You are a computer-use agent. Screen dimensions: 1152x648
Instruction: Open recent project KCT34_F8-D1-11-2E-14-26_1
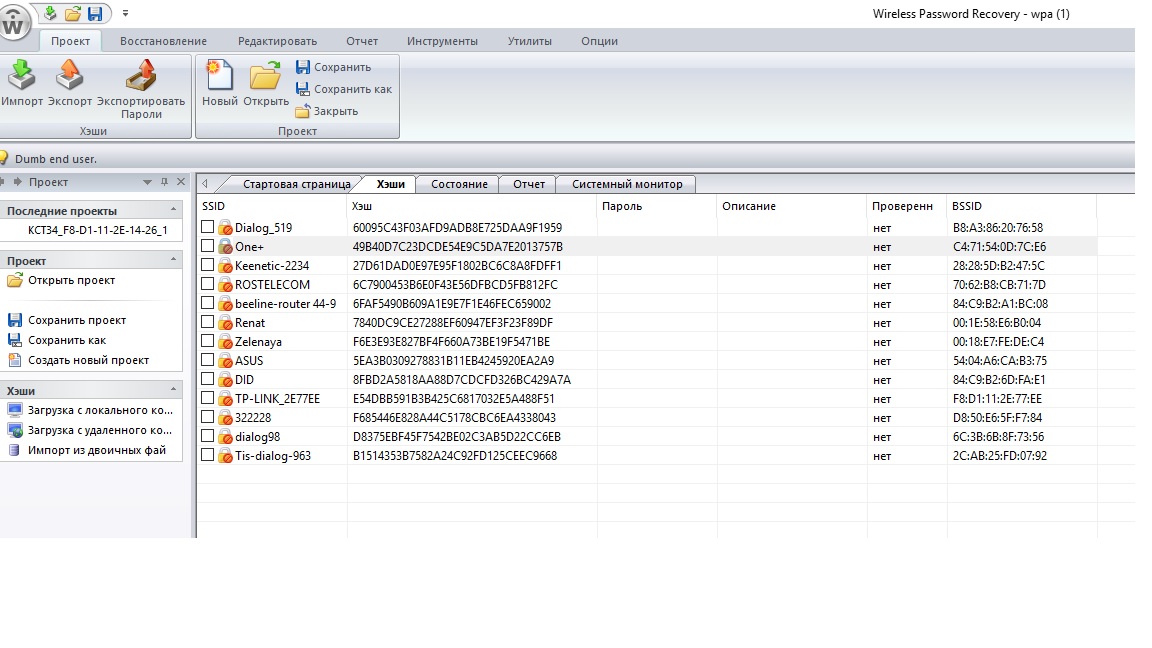97,230
